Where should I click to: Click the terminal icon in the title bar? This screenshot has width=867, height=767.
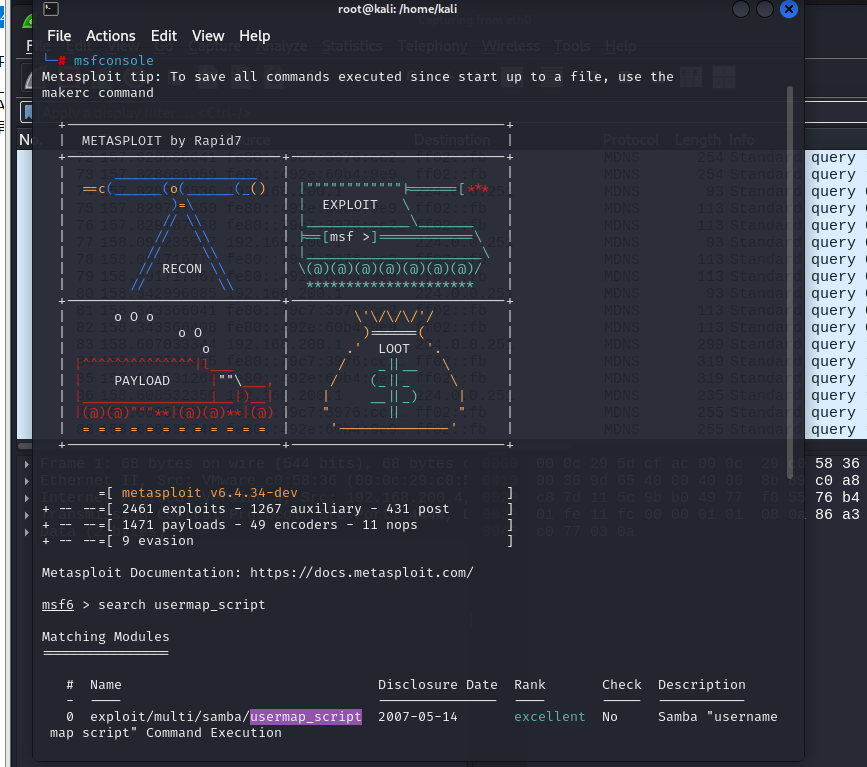click(51, 9)
